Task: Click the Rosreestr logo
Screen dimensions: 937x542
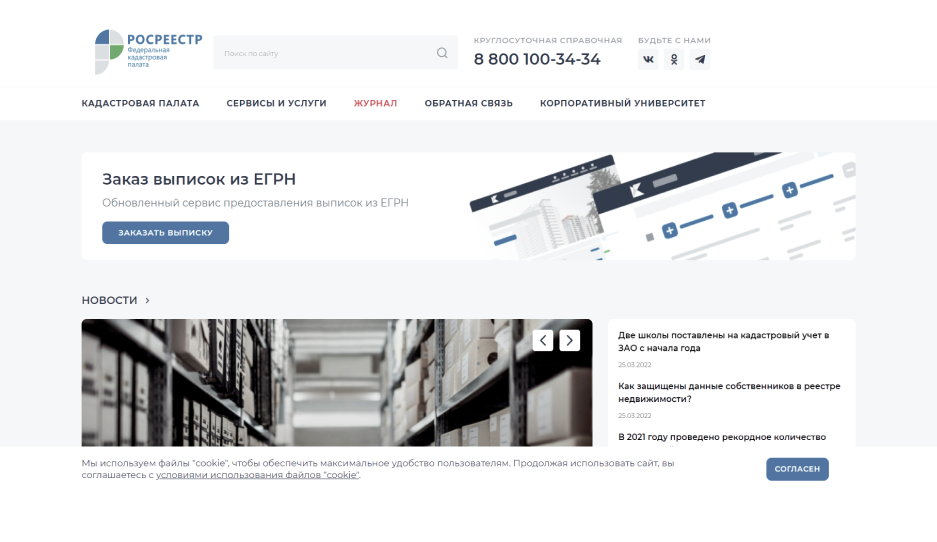Action: 148,52
